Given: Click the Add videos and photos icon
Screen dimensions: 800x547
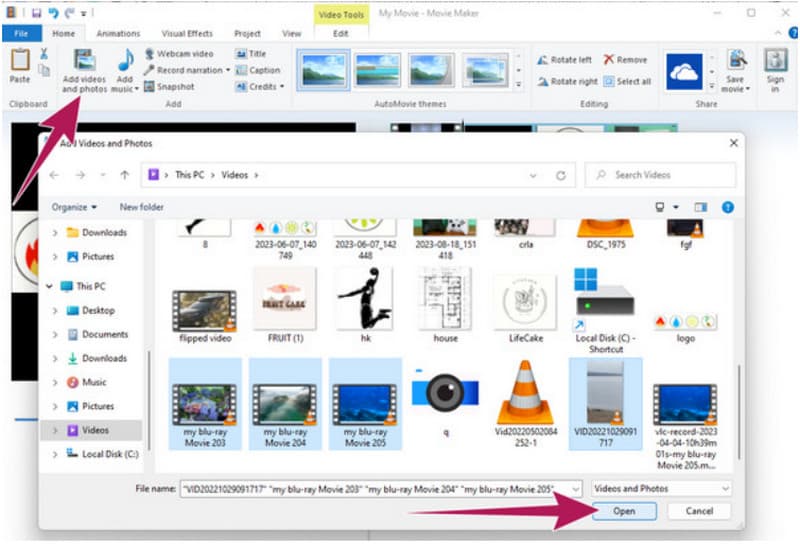Looking at the screenshot, I should (x=85, y=61).
